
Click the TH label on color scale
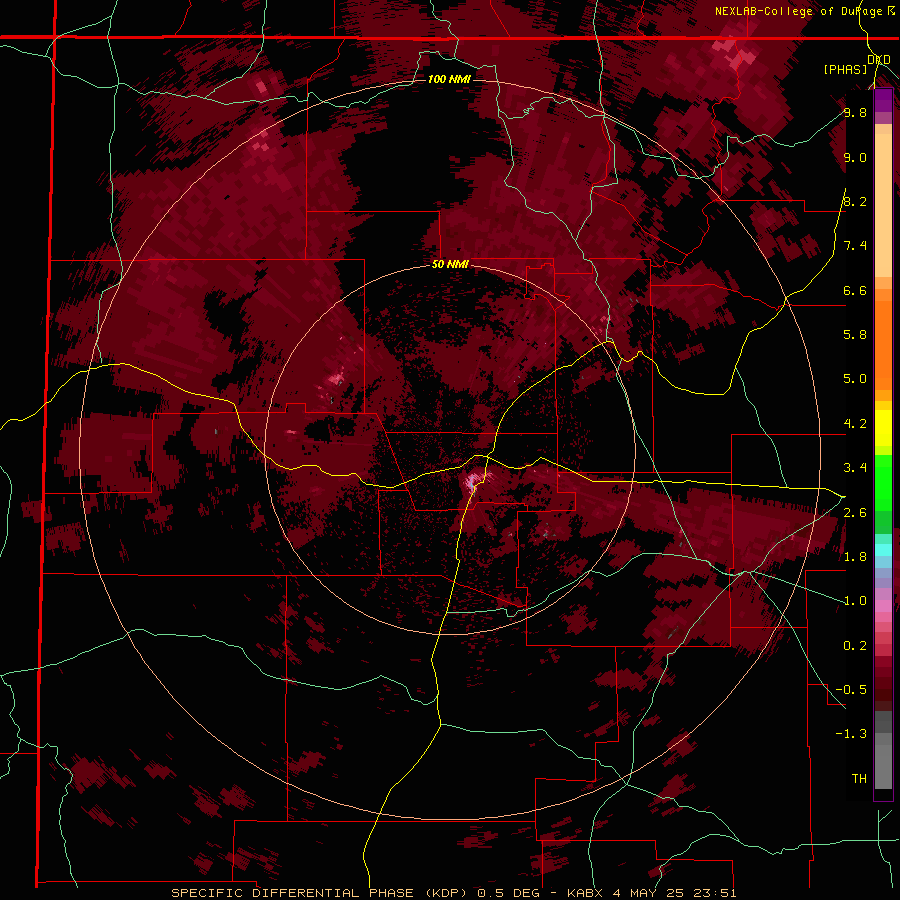click(x=859, y=778)
